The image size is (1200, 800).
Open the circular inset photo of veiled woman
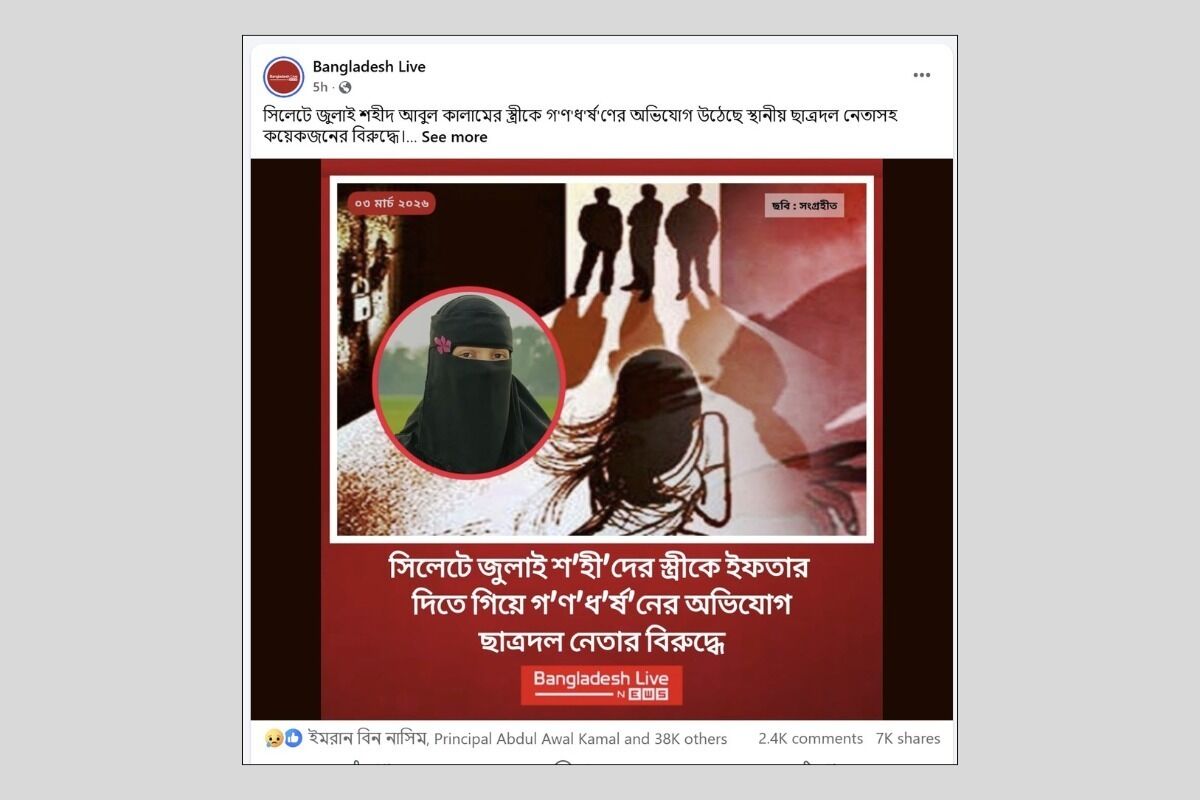469,381
